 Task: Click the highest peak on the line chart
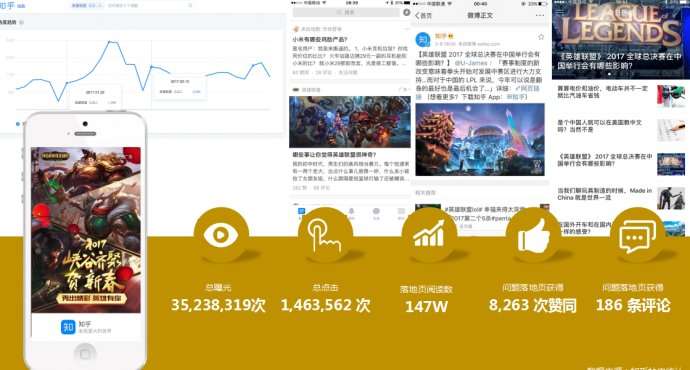point(110,41)
